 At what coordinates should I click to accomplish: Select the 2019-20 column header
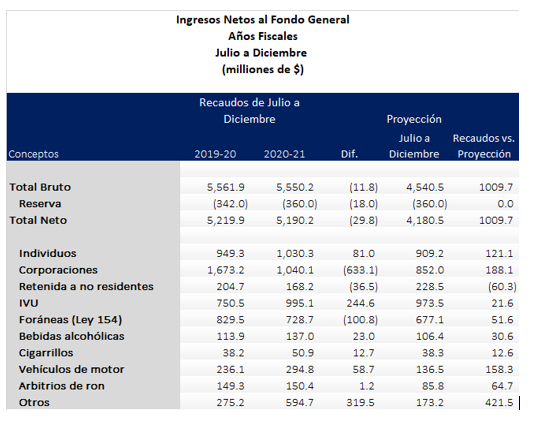click(x=215, y=154)
